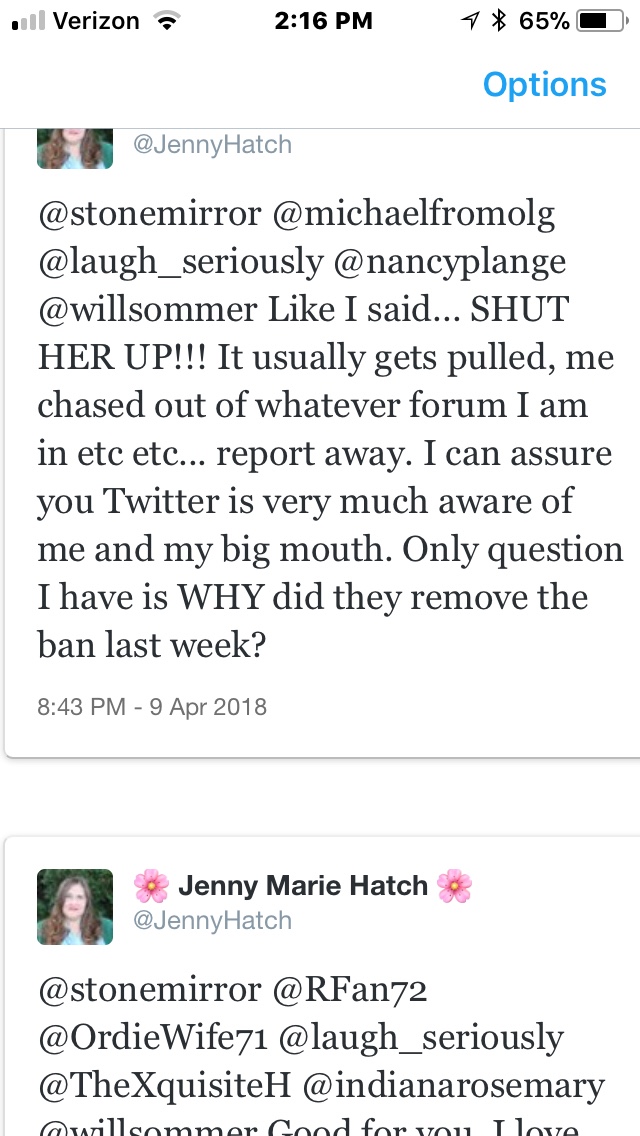Tap the partial avatar of the top tweet
The width and height of the screenshot is (640, 1136).
(x=74, y=148)
